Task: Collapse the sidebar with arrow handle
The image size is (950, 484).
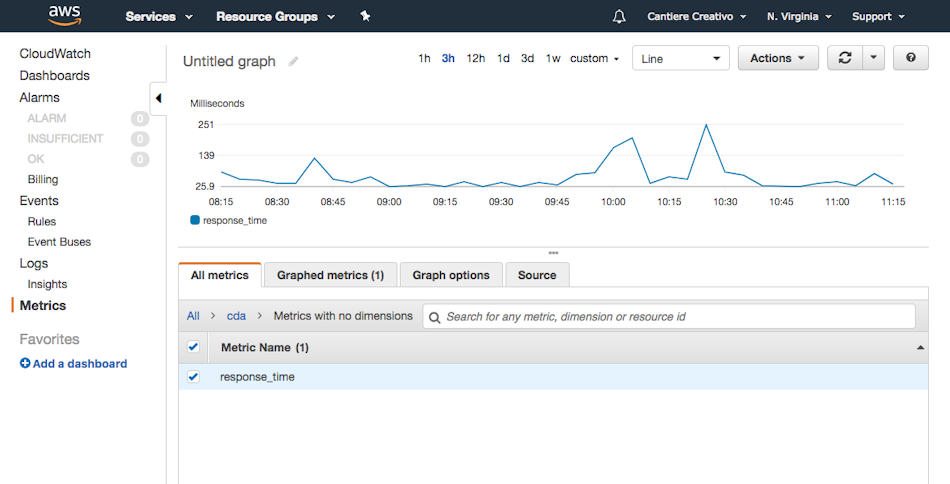Action: pos(158,98)
